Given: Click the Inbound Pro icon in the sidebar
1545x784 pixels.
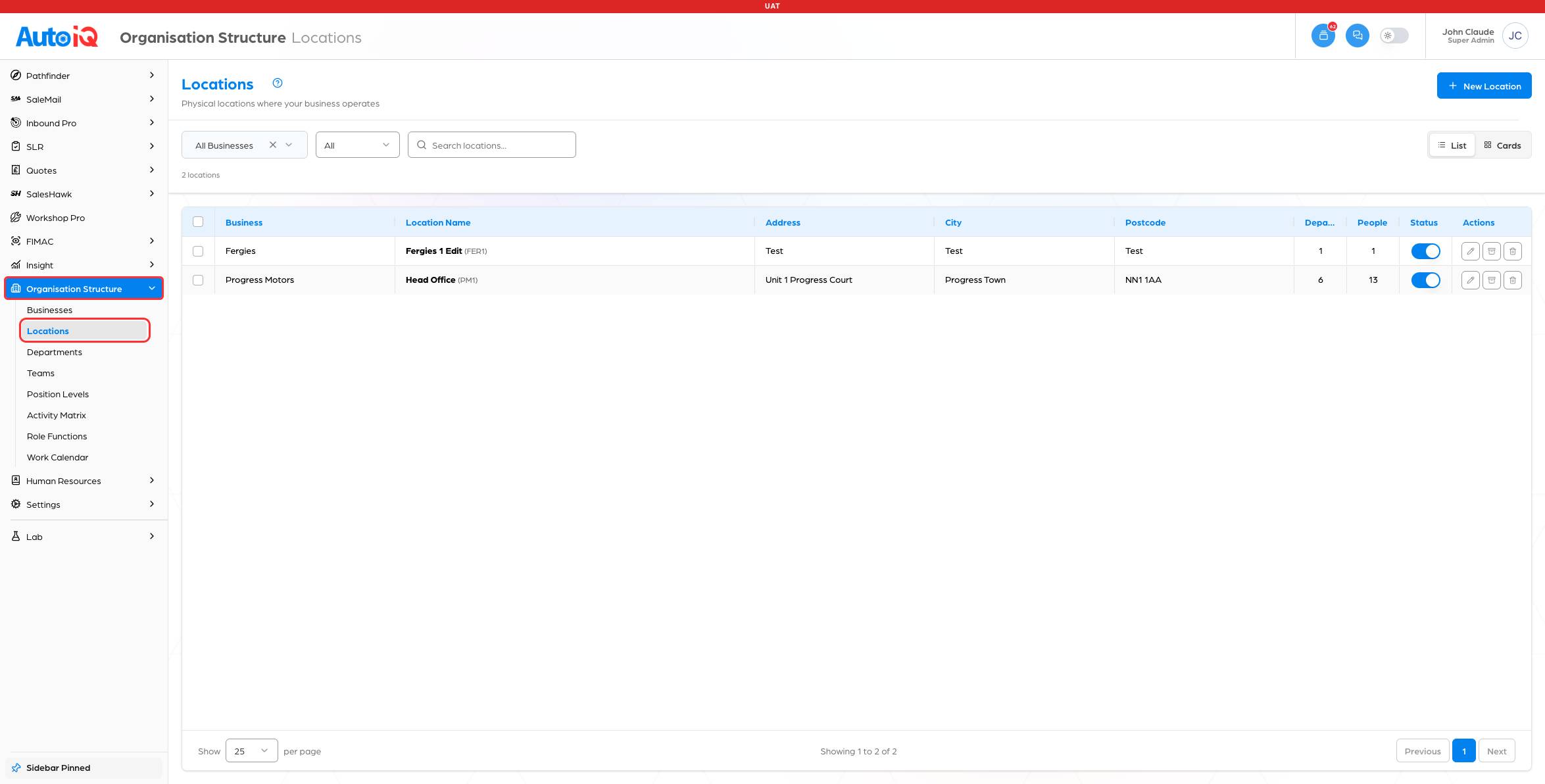Looking at the screenshot, I should pyautogui.click(x=16, y=122).
